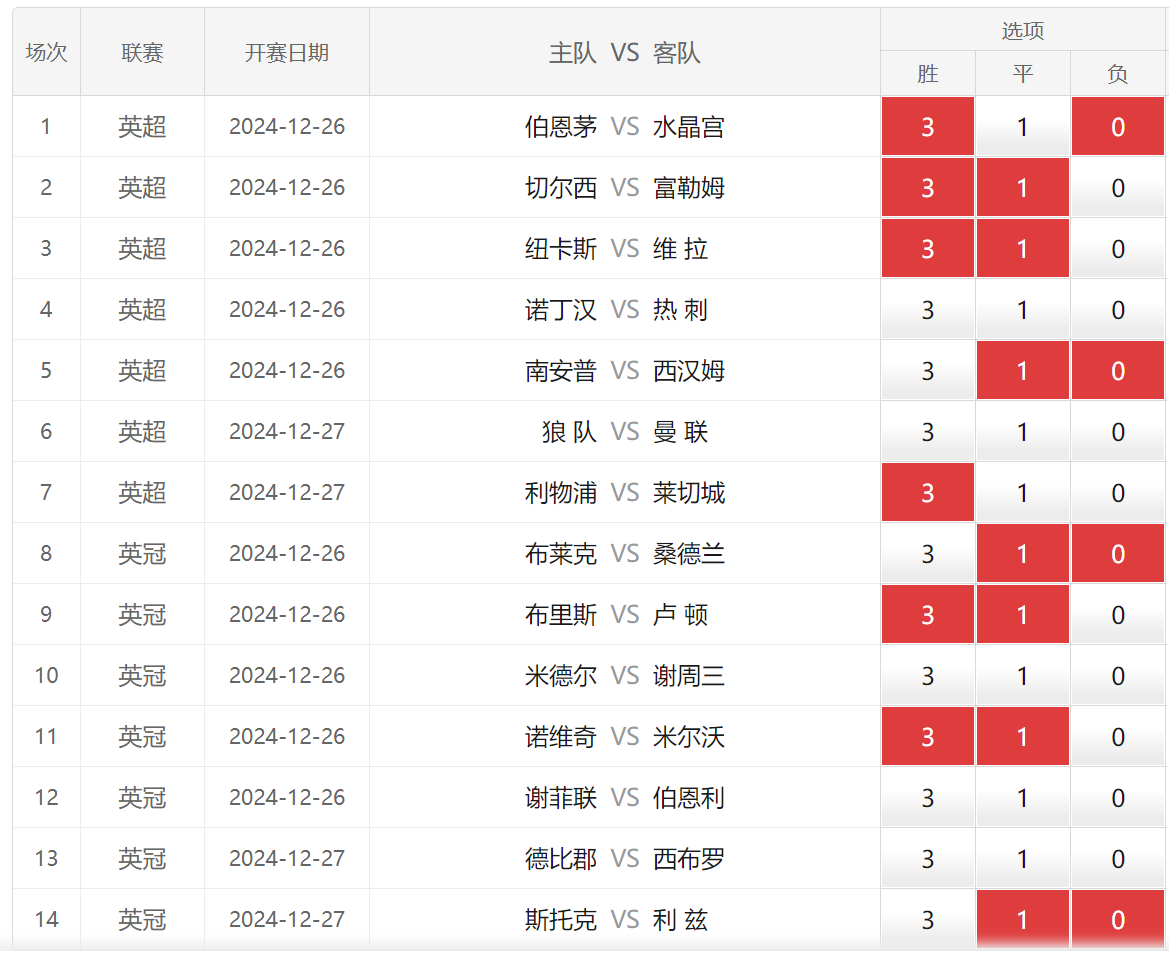Click the 联赛 column header

tap(142, 52)
